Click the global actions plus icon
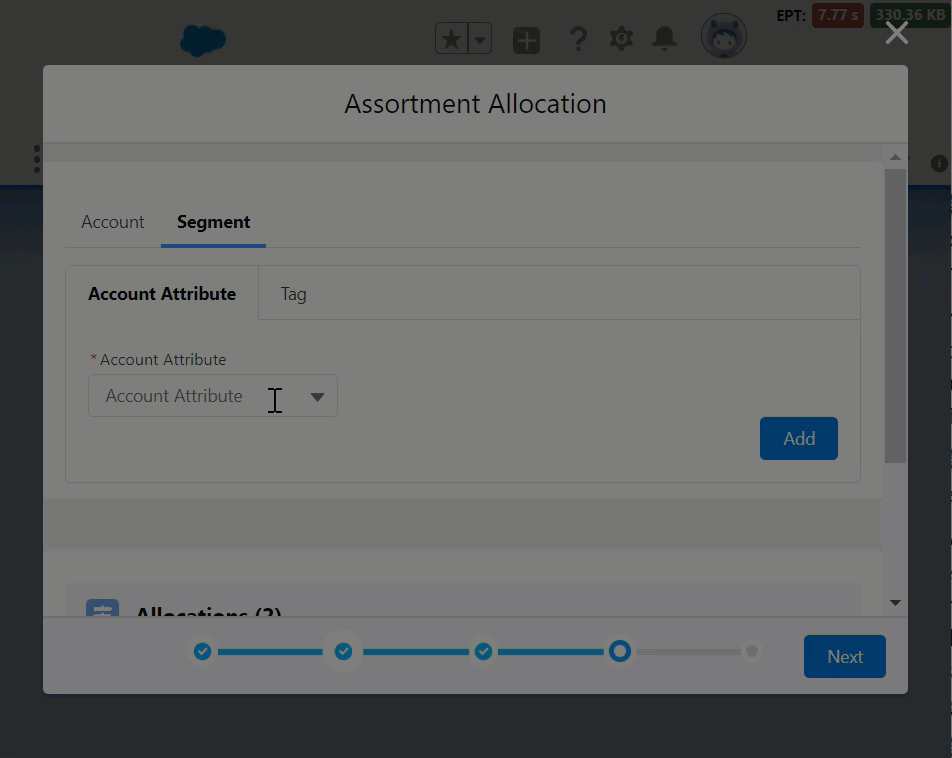The image size is (952, 758). tap(526, 40)
